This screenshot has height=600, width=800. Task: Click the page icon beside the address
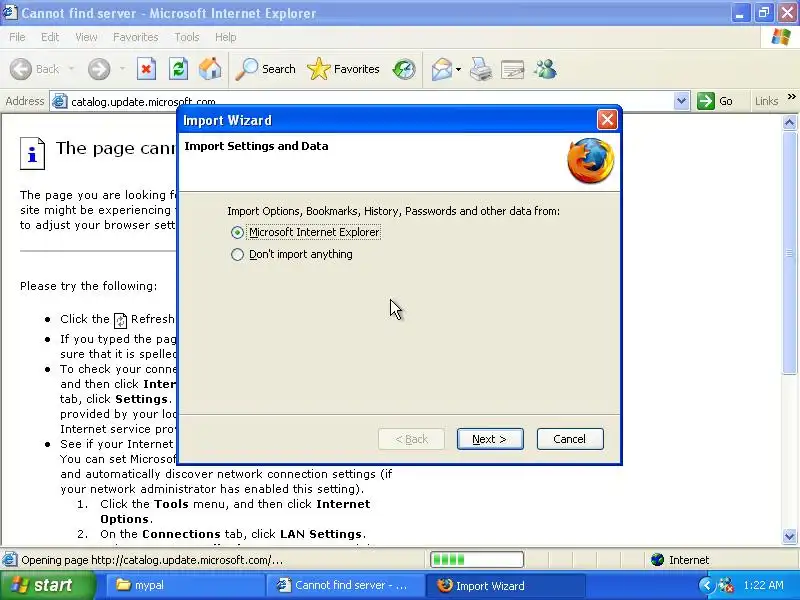click(60, 101)
